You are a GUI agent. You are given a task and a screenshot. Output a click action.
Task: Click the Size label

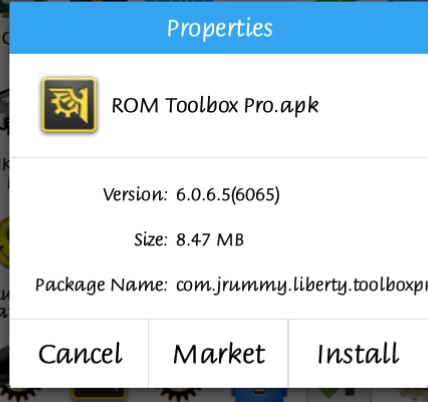click(150, 240)
